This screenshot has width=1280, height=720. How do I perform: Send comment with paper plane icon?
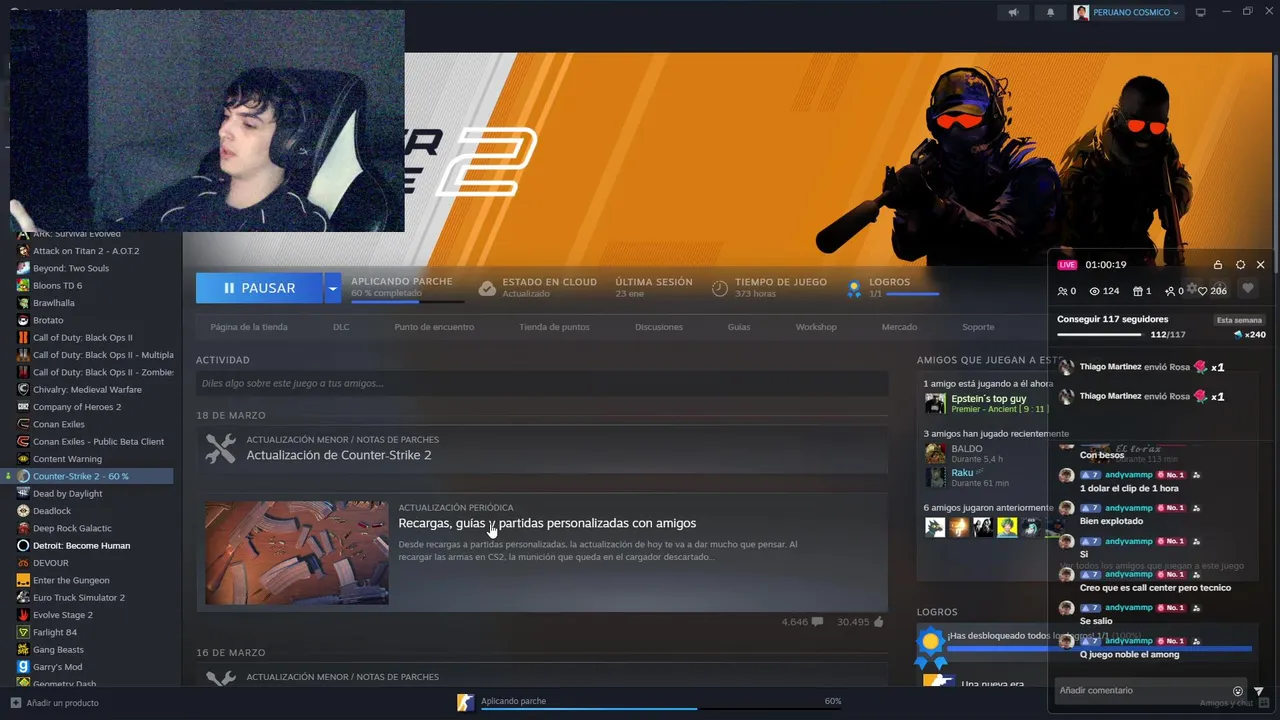click(1259, 691)
